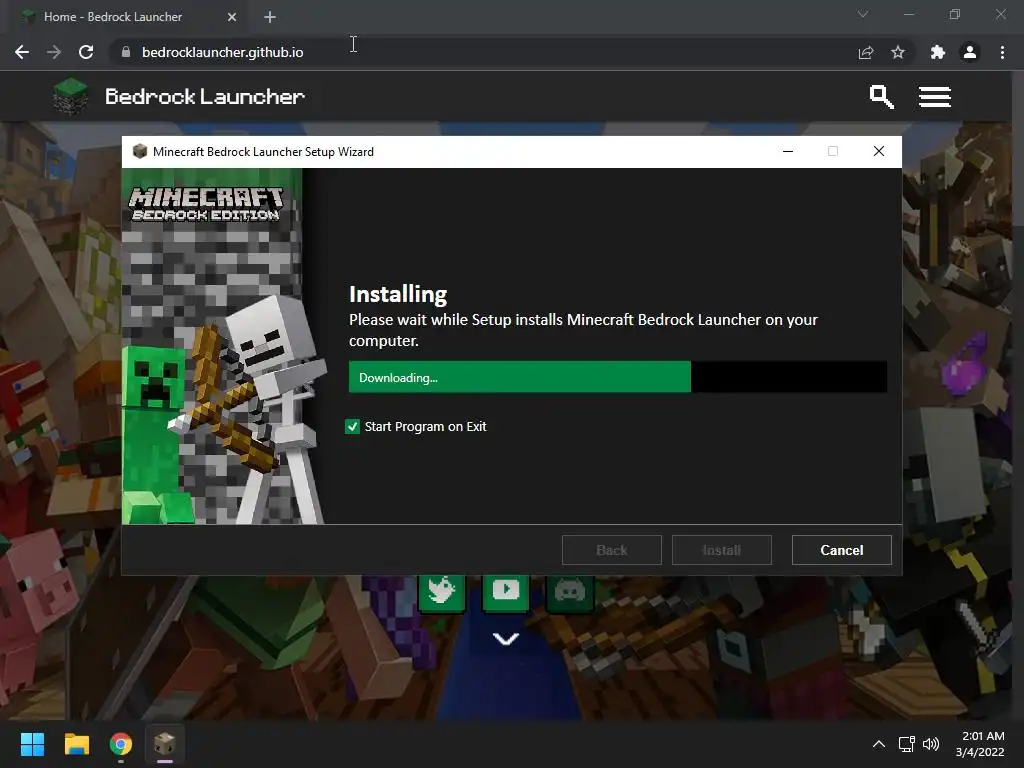Share this page icon in address bar
This screenshot has width=1024, height=768.
tap(866, 52)
